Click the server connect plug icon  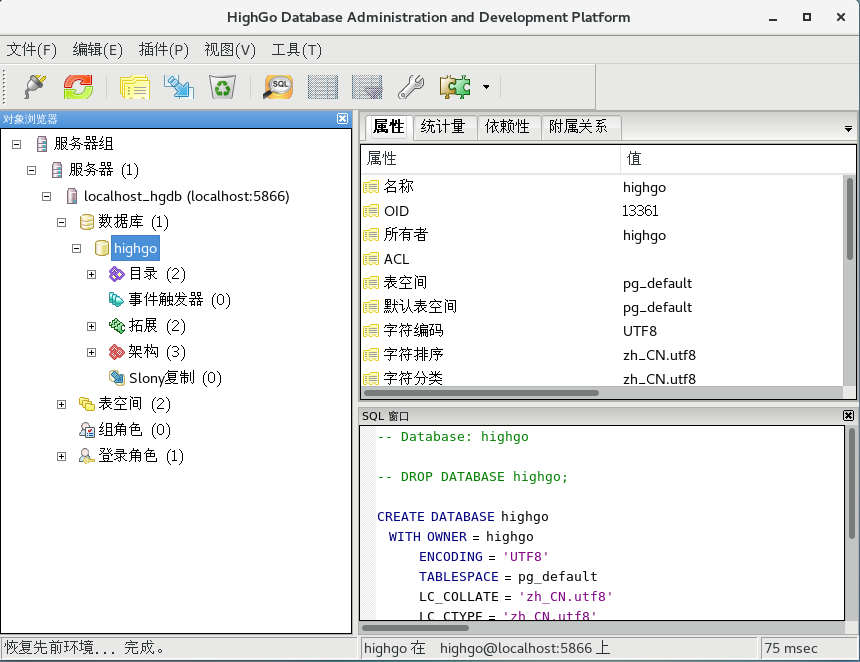(33, 87)
